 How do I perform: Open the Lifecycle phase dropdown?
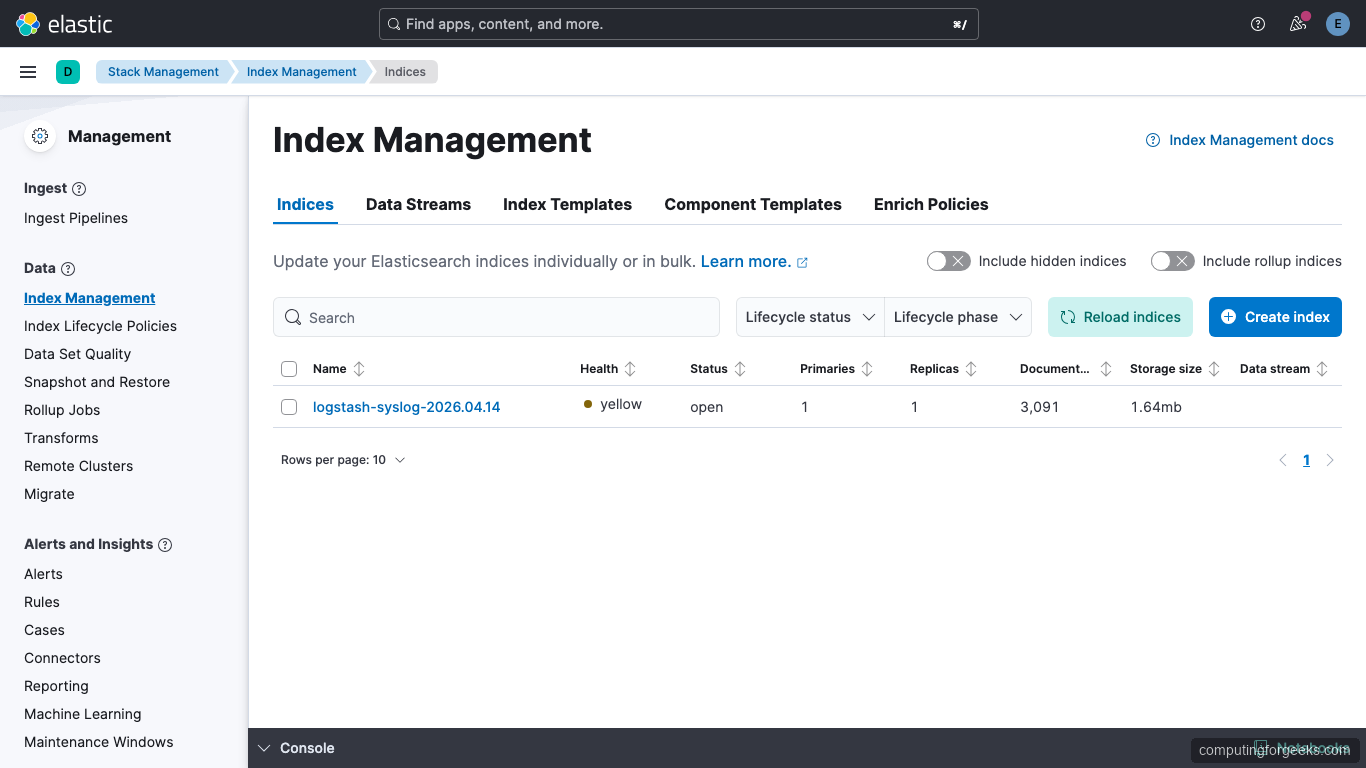click(x=956, y=317)
